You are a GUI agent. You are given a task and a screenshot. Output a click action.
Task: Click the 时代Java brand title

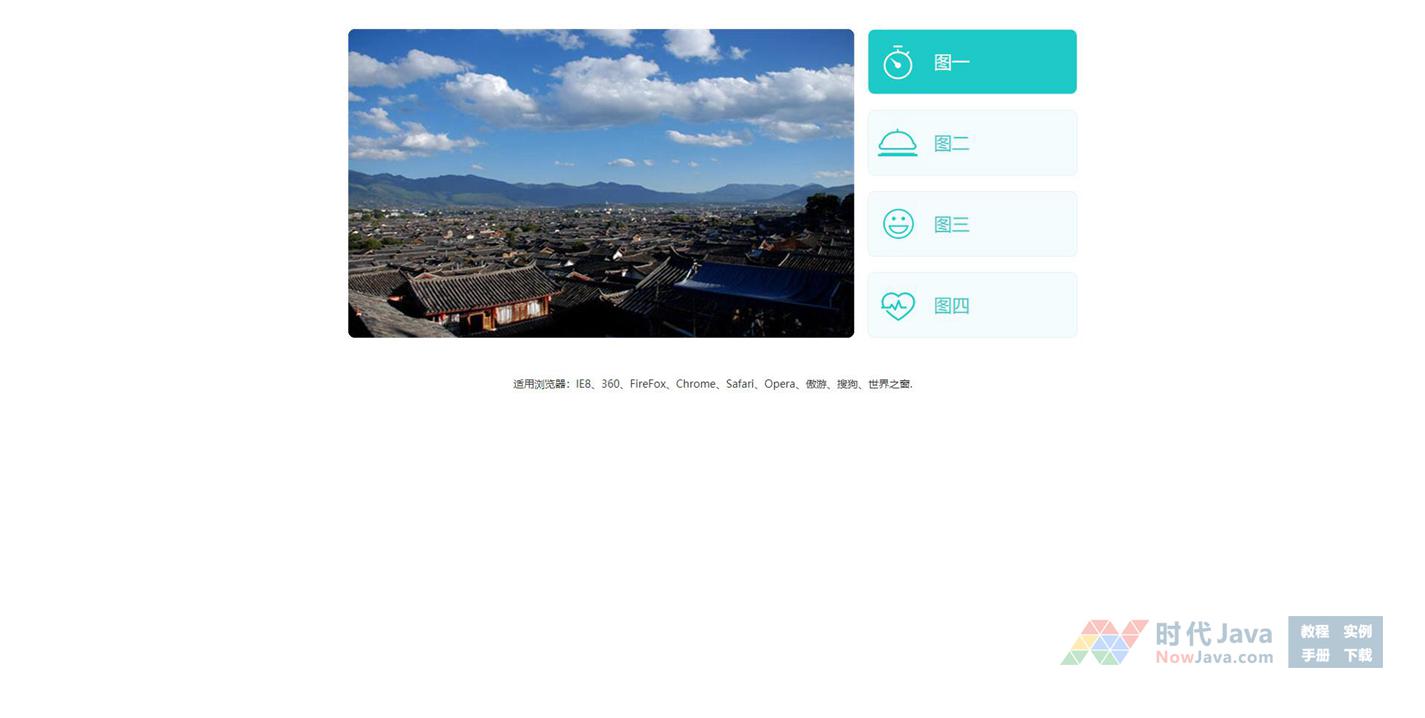(x=1214, y=634)
